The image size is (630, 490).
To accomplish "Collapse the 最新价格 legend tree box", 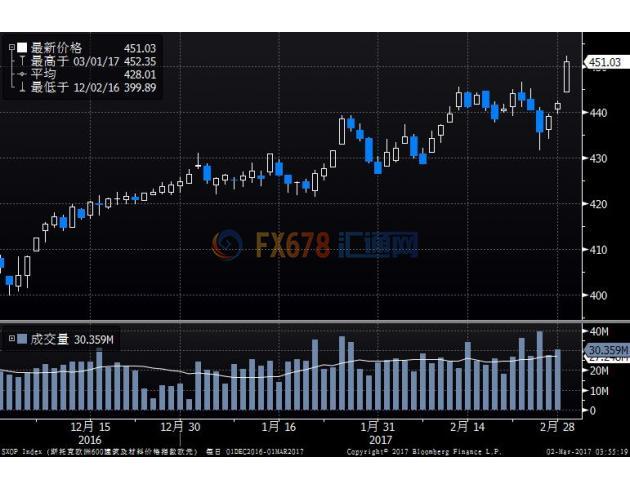I will click(12, 47).
